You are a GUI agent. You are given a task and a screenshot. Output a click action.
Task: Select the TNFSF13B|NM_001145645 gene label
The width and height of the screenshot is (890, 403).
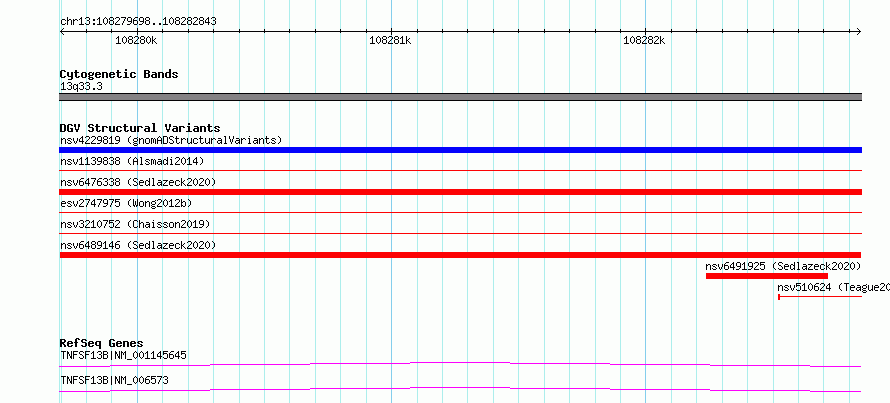(x=123, y=355)
